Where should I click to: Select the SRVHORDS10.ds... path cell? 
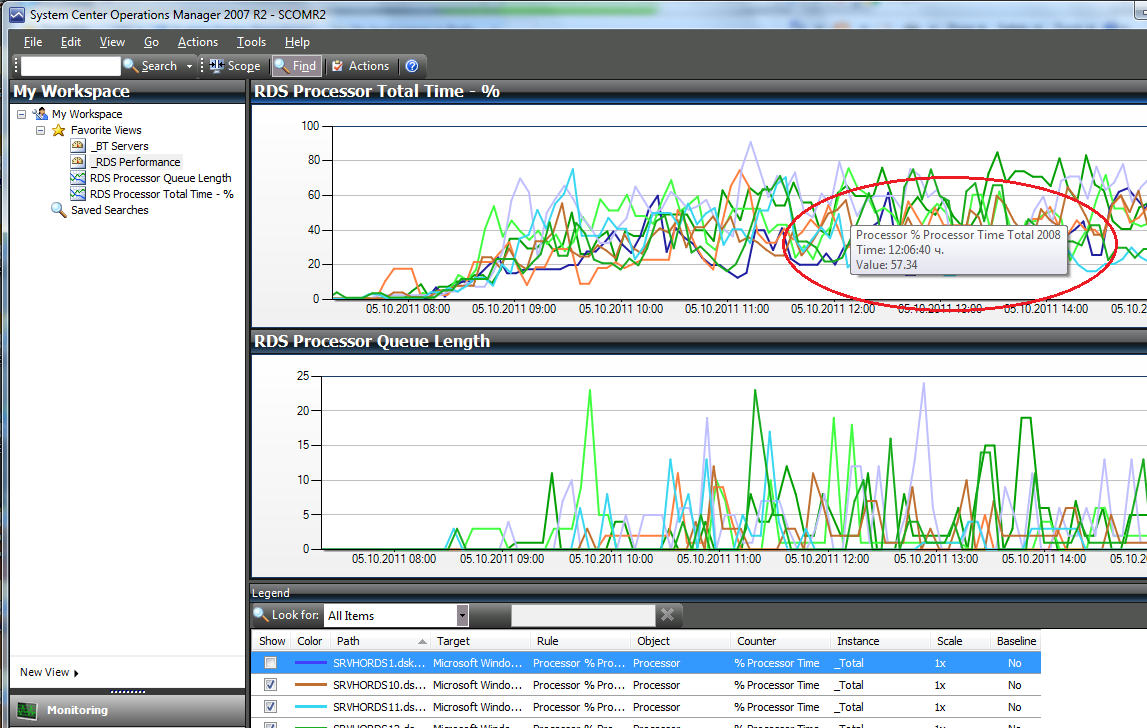pos(379,685)
